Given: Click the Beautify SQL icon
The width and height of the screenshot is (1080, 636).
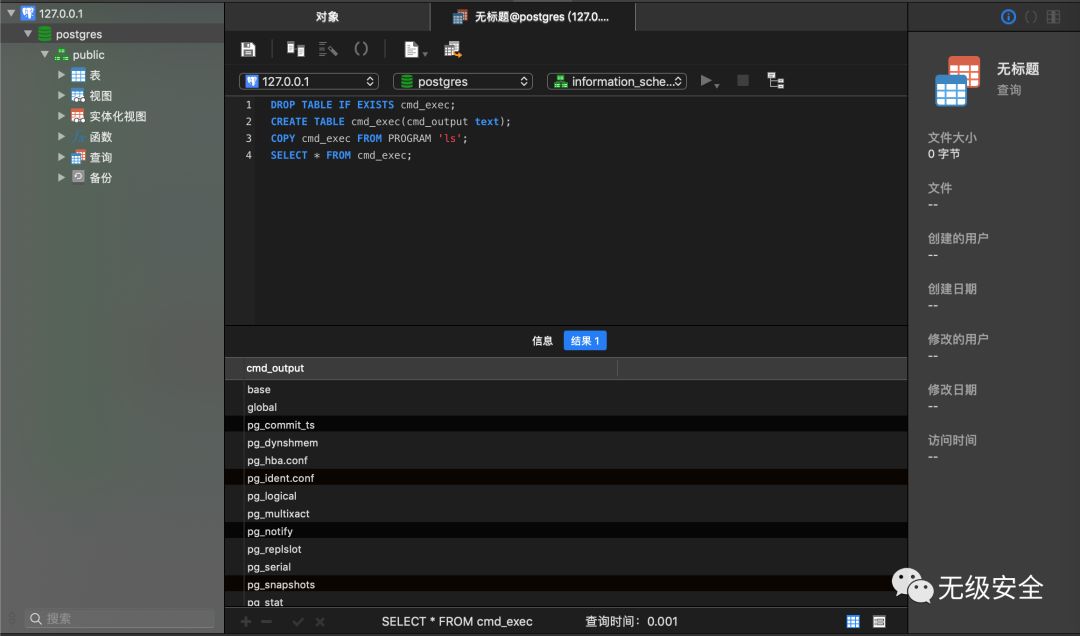Looking at the screenshot, I should click(x=328, y=49).
